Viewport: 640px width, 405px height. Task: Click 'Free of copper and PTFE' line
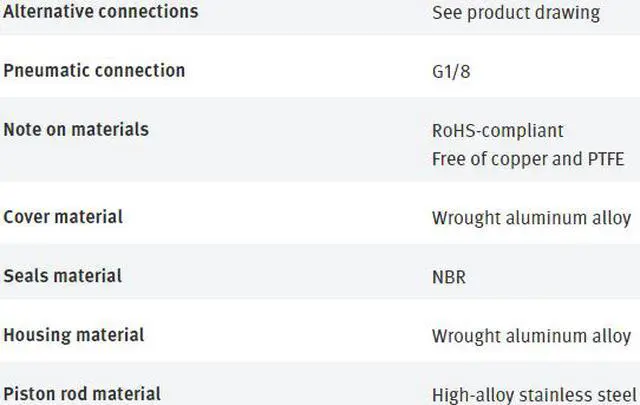(527, 159)
